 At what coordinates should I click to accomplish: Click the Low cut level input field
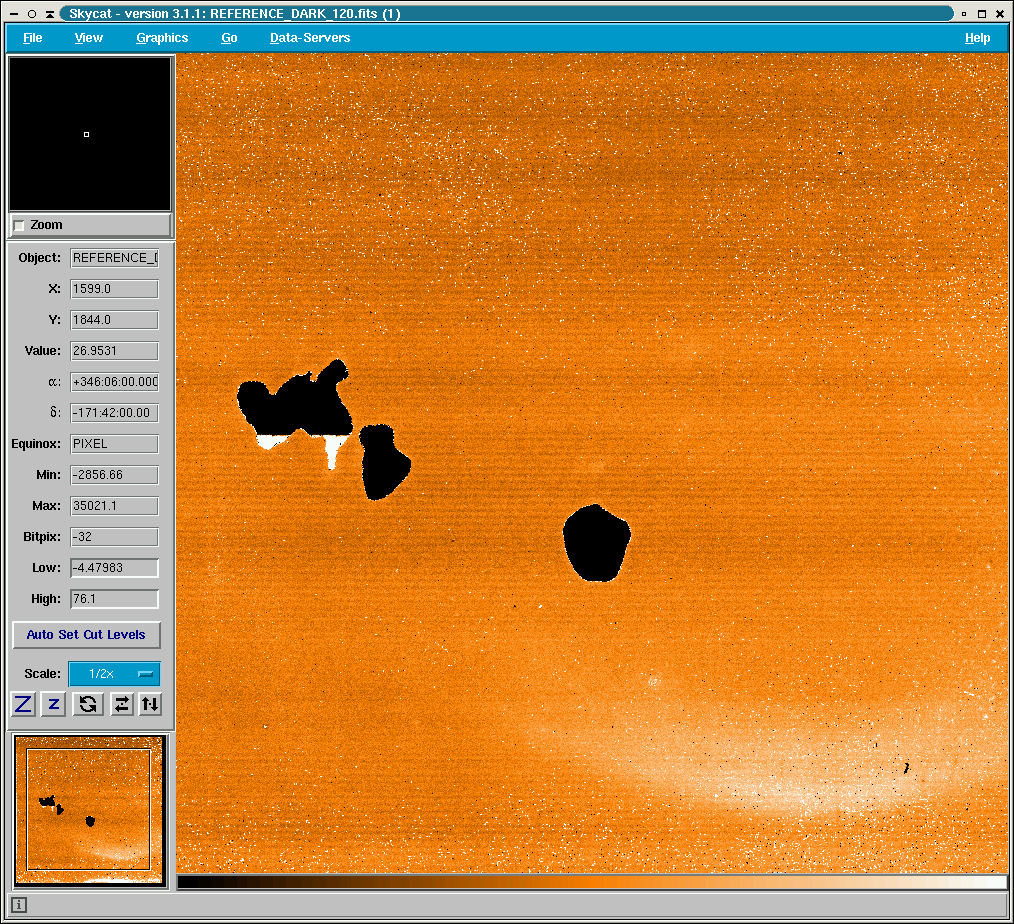(x=114, y=568)
